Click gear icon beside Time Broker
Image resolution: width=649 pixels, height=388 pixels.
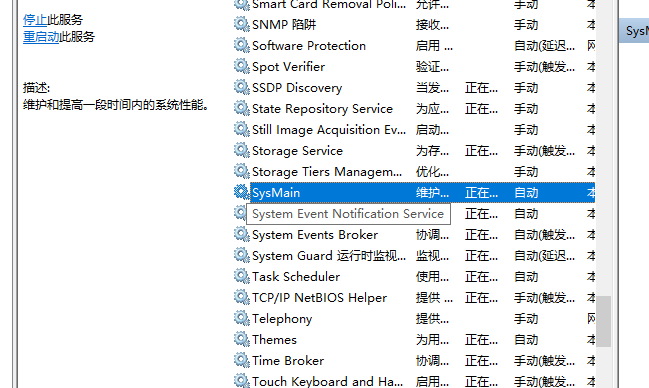point(241,360)
